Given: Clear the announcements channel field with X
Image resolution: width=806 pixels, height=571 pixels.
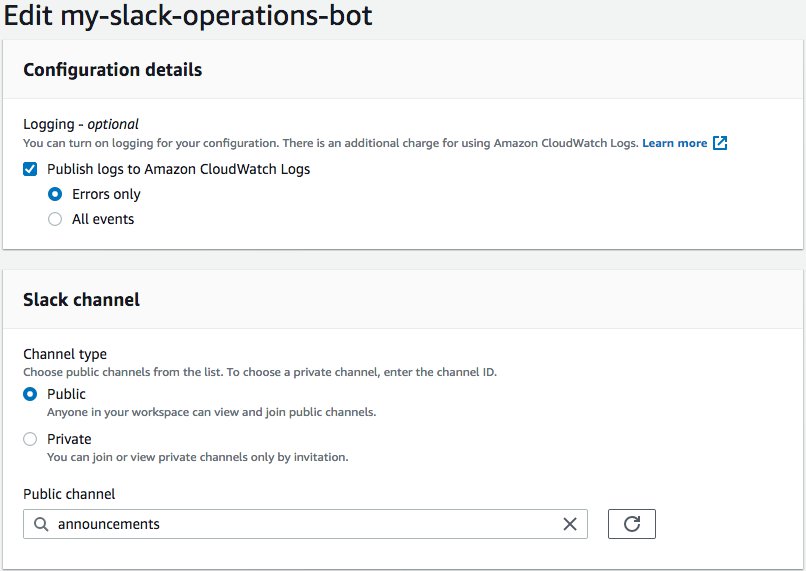Looking at the screenshot, I should click(570, 524).
